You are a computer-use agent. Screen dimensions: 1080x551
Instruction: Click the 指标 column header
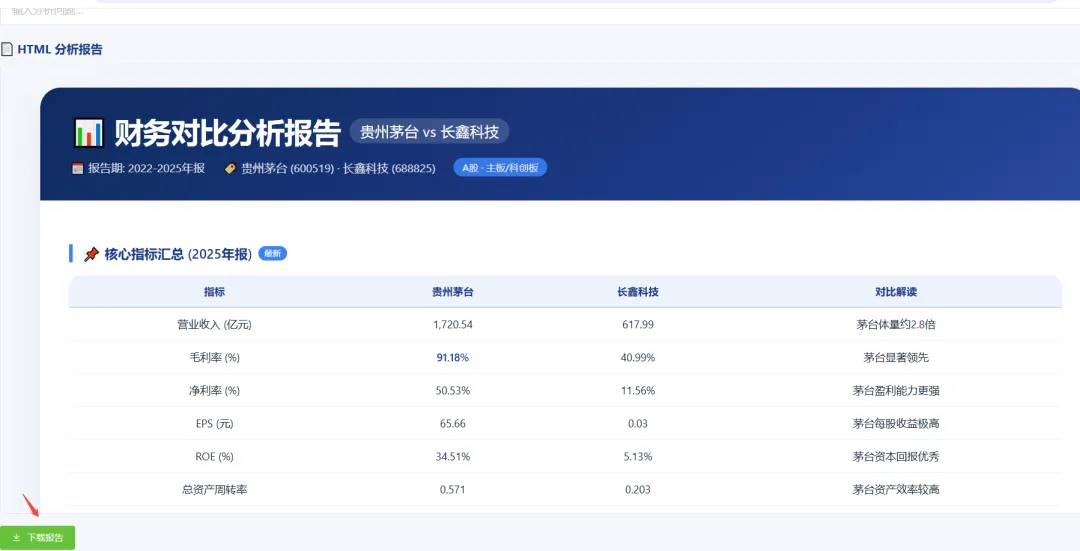(214, 292)
